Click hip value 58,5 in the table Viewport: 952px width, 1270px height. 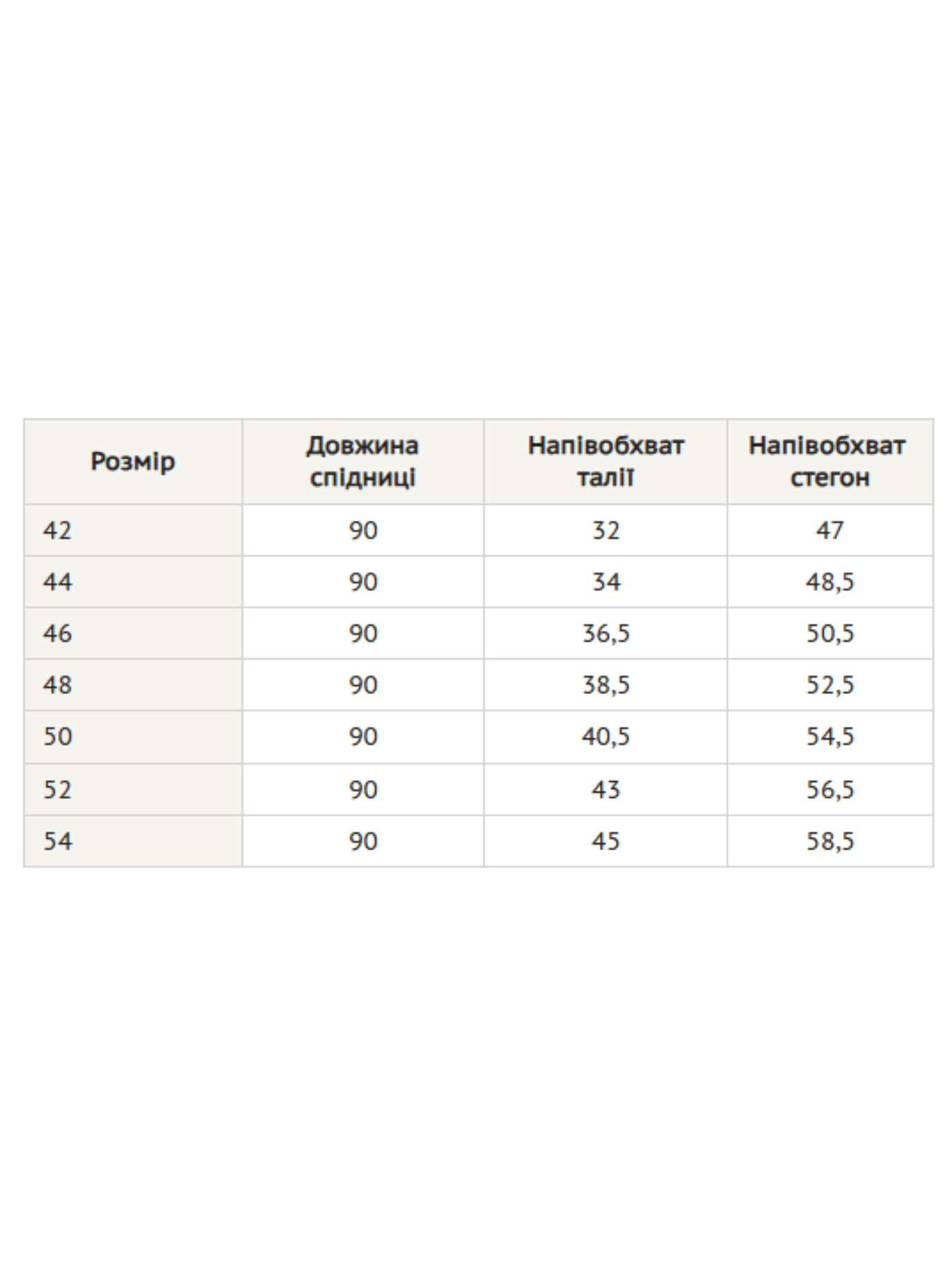click(x=829, y=841)
